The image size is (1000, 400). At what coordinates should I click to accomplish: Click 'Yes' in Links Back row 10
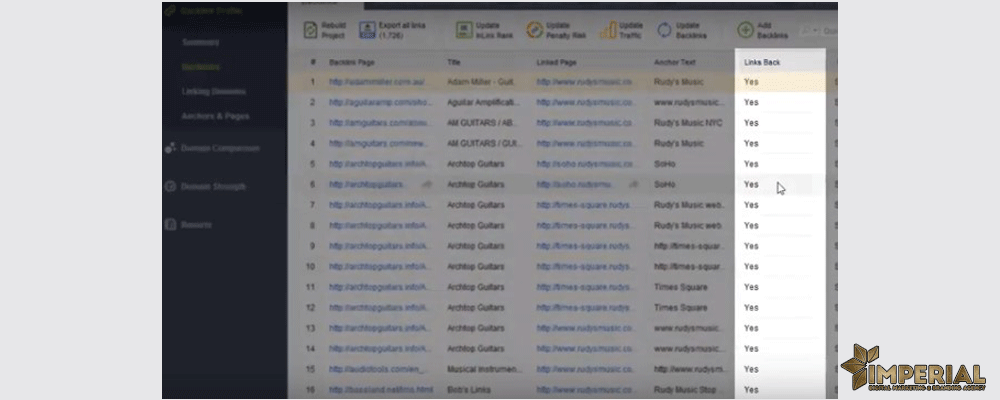pyautogui.click(x=751, y=267)
